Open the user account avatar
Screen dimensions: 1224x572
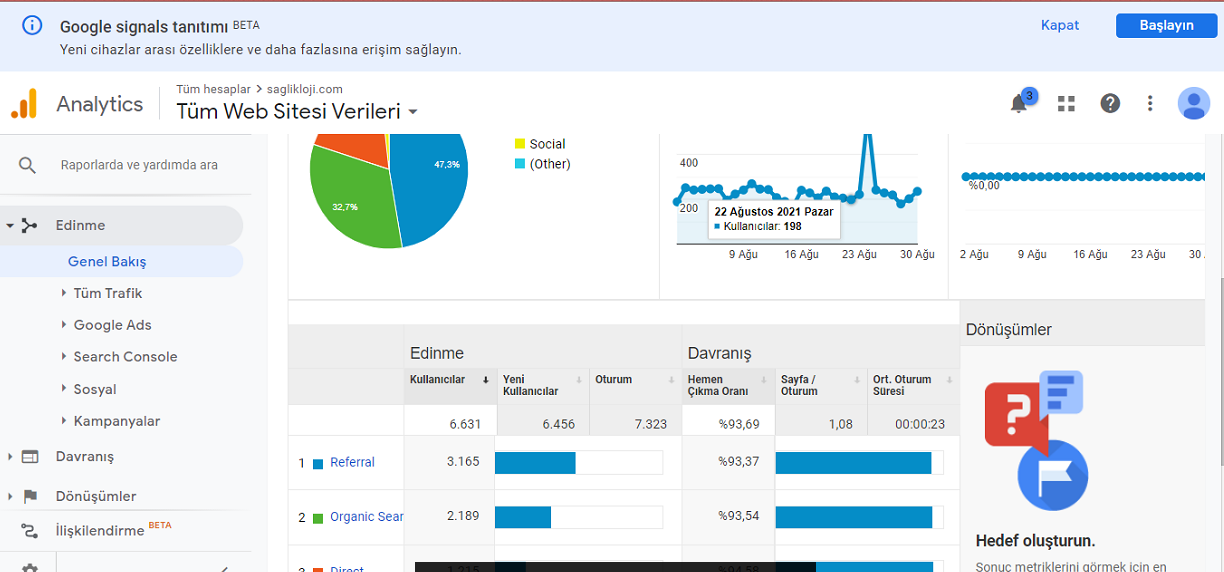1194,103
